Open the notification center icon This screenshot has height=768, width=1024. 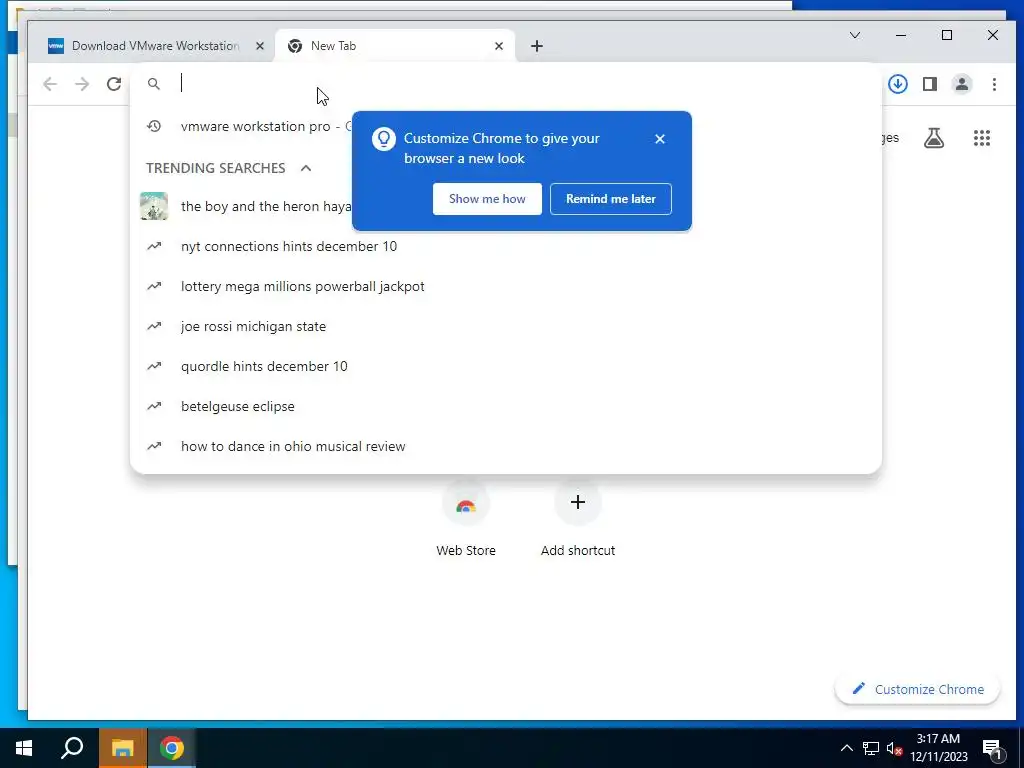tap(992, 748)
